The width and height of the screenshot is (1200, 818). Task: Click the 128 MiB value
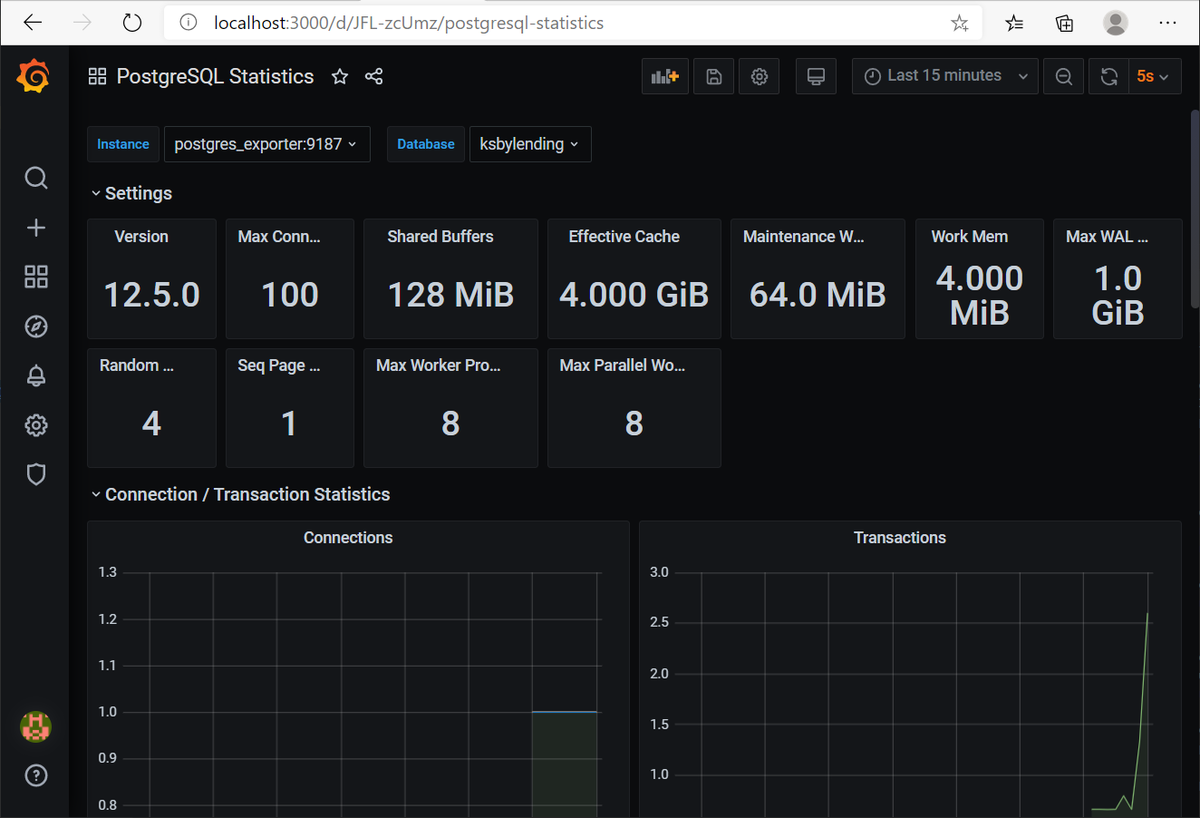click(450, 295)
